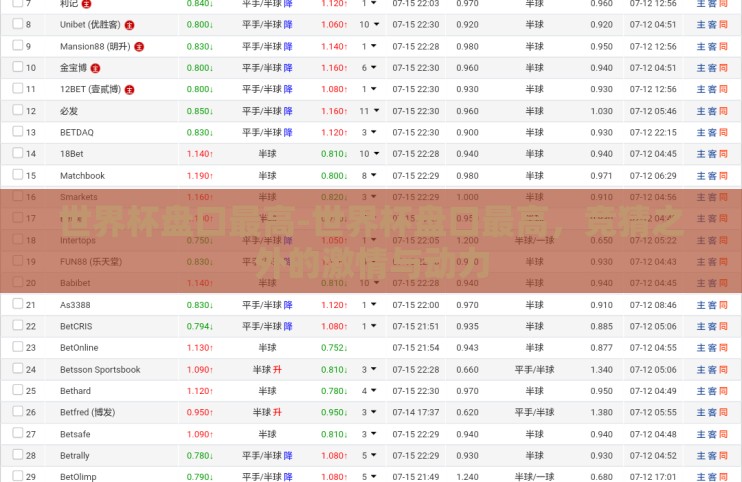Click the 1.380 odds in Betfred row
The height and width of the screenshot is (482, 742).
[x=601, y=412]
